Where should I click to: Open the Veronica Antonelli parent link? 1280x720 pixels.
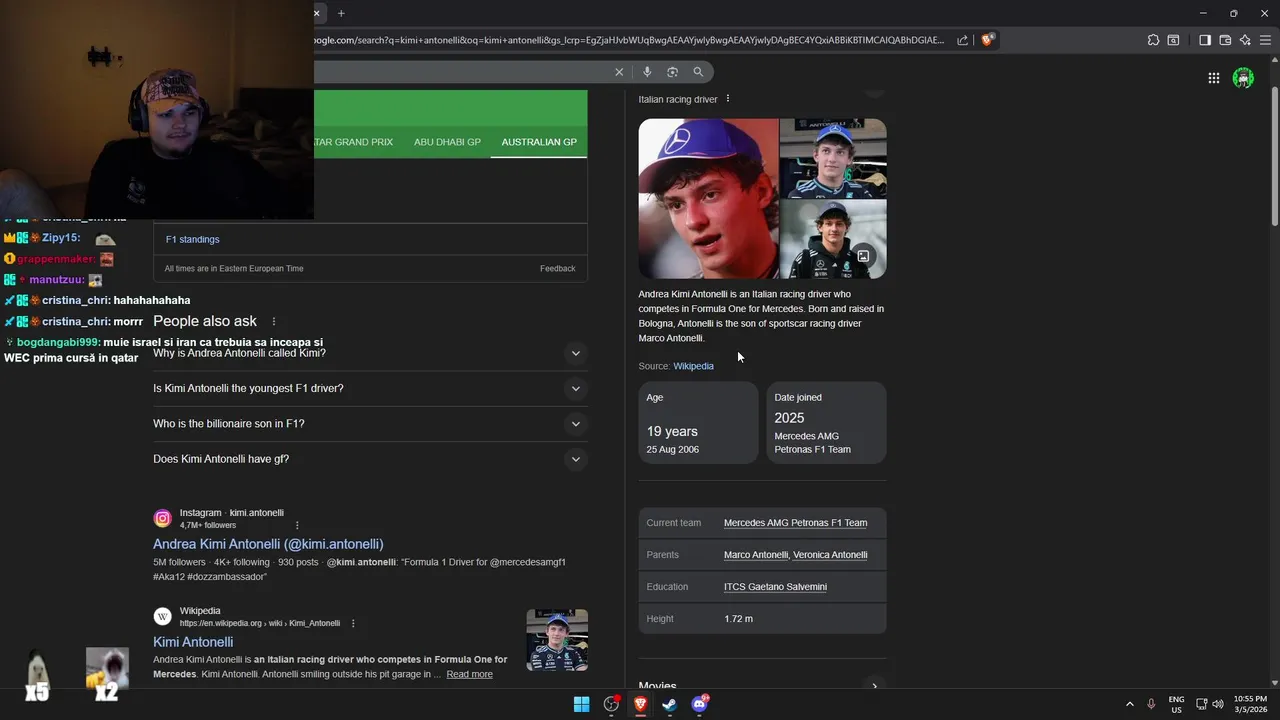coord(830,555)
